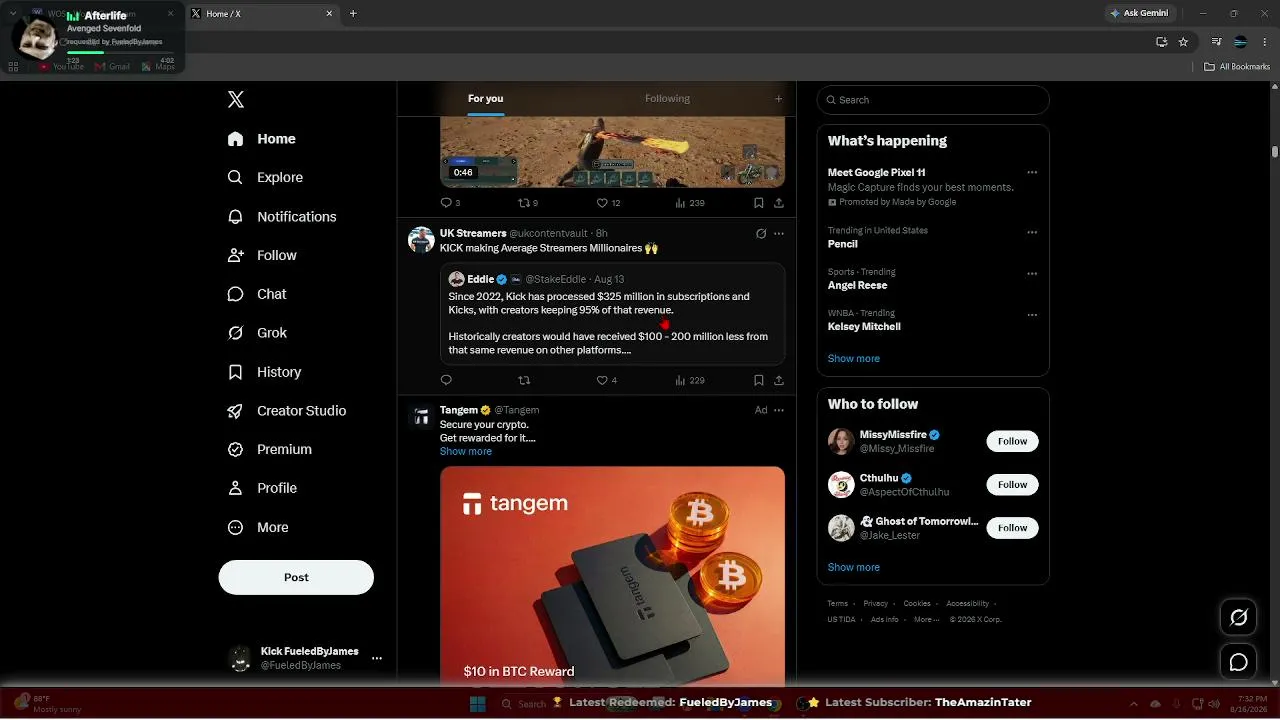Expand the More menu in the sidebar

(258, 527)
